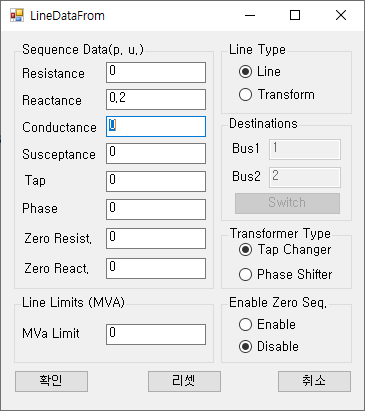365x411 pixels.
Task: Click the Zero React. input box
Action: (x=156, y=268)
